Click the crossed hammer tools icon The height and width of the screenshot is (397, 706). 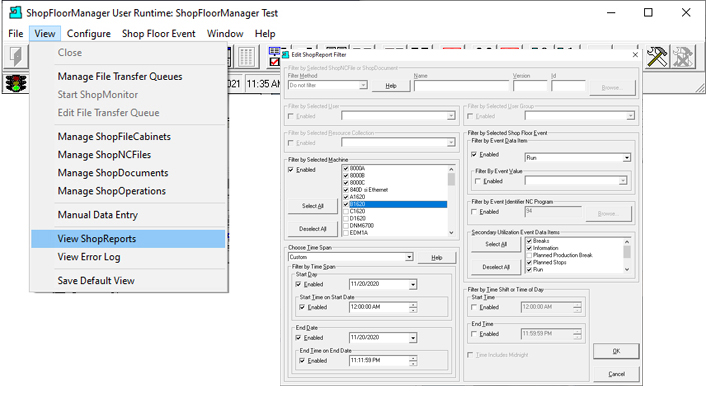coord(657,57)
